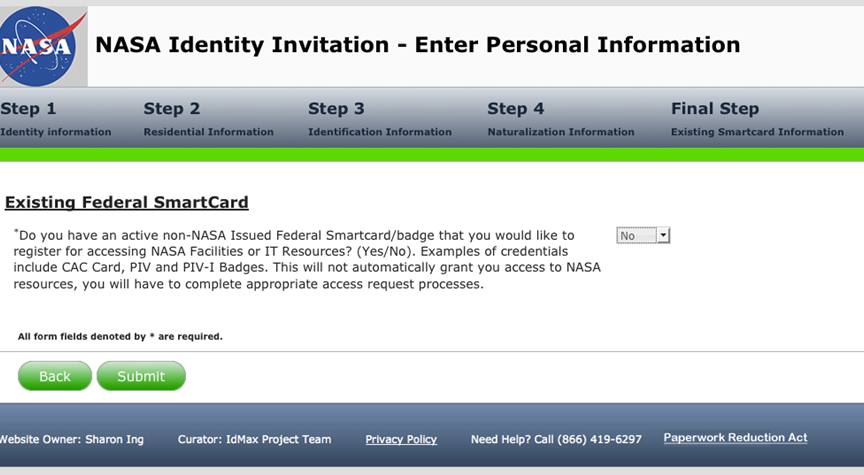Click the NASA Identity Invitation page title
The height and width of the screenshot is (475, 864).
417,45
